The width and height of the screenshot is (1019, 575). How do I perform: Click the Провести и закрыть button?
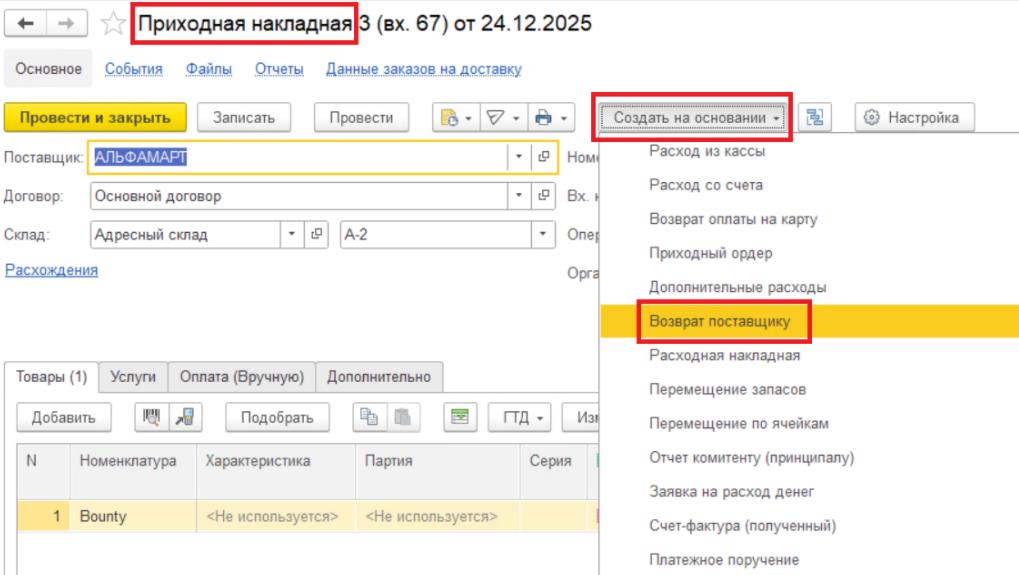(95, 118)
